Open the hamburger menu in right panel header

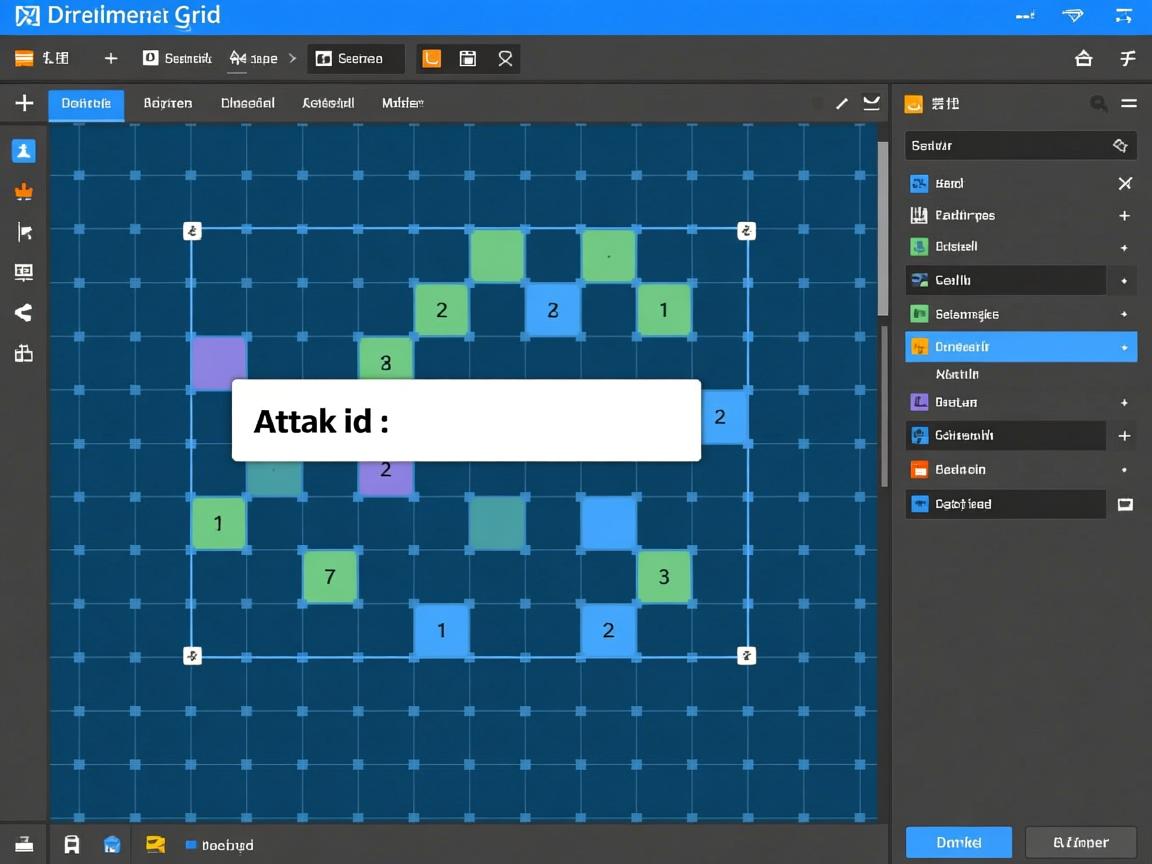pyautogui.click(x=1129, y=103)
